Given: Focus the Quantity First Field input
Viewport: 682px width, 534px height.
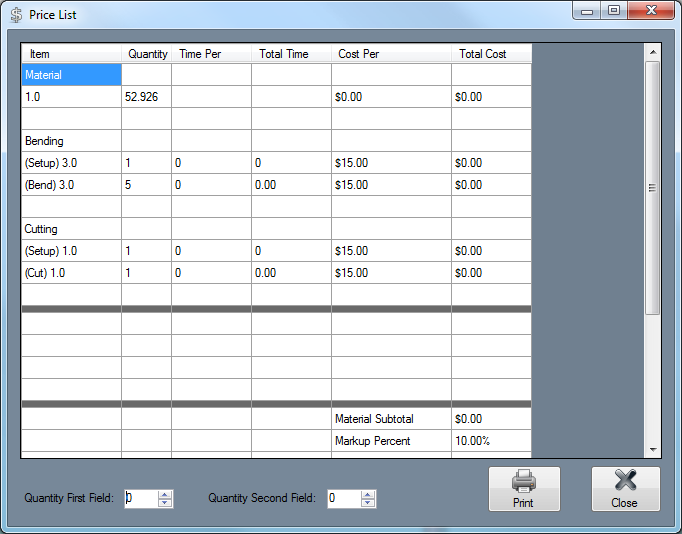Looking at the screenshot, I should 141,498.
